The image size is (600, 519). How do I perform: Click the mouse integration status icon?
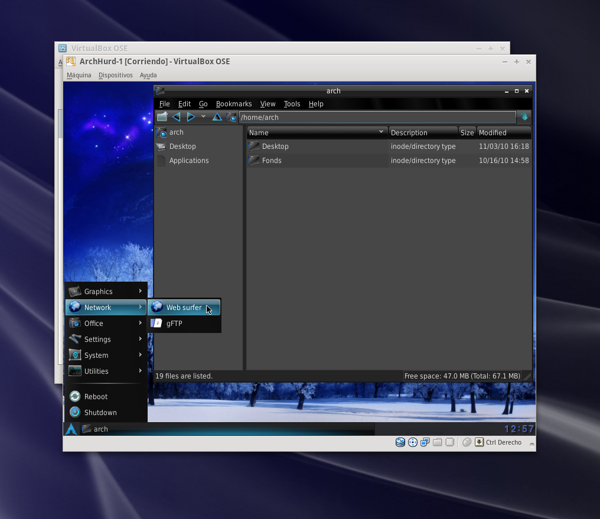tap(466, 442)
